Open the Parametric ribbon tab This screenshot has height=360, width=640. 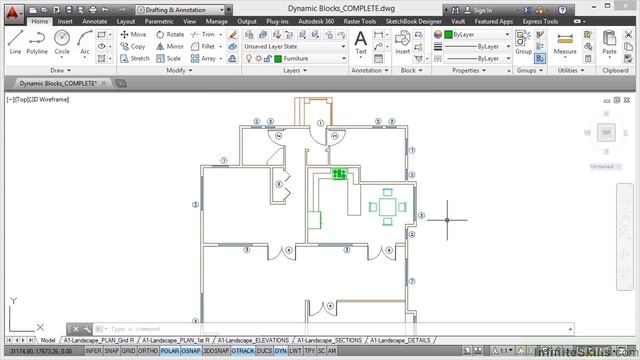tap(159, 21)
